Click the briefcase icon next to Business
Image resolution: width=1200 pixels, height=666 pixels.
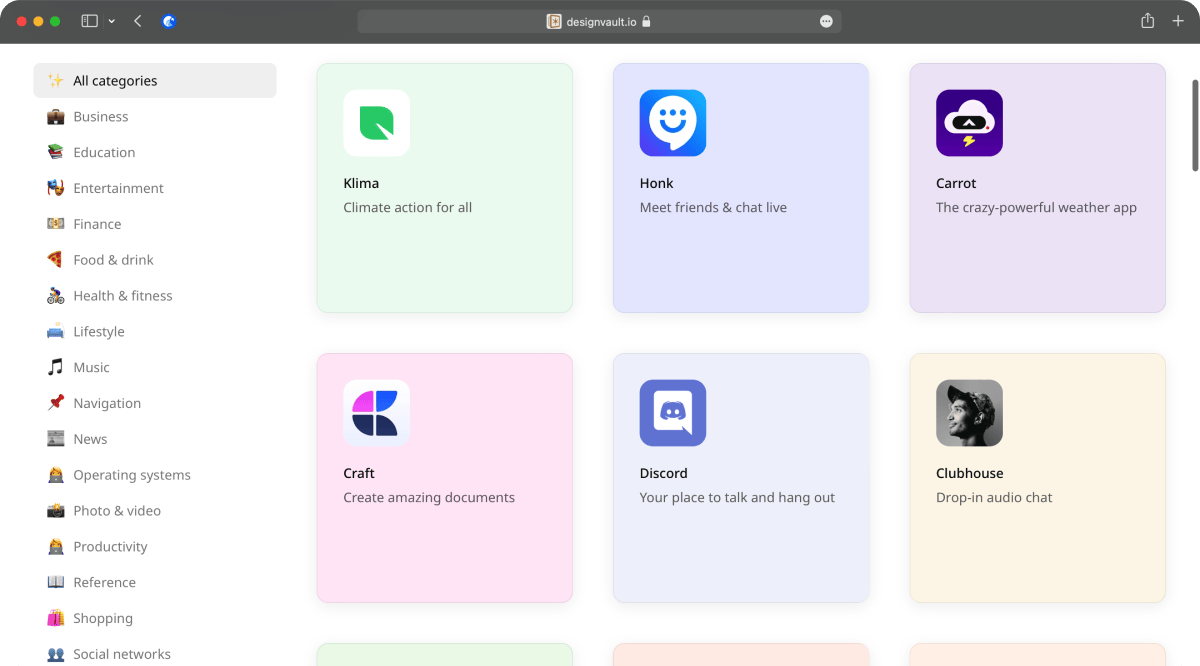coord(56,117)
